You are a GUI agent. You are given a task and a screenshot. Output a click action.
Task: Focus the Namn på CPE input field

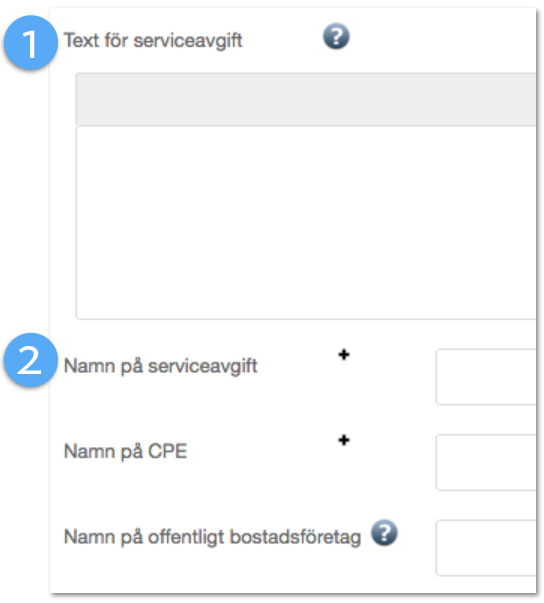(486, 462)
